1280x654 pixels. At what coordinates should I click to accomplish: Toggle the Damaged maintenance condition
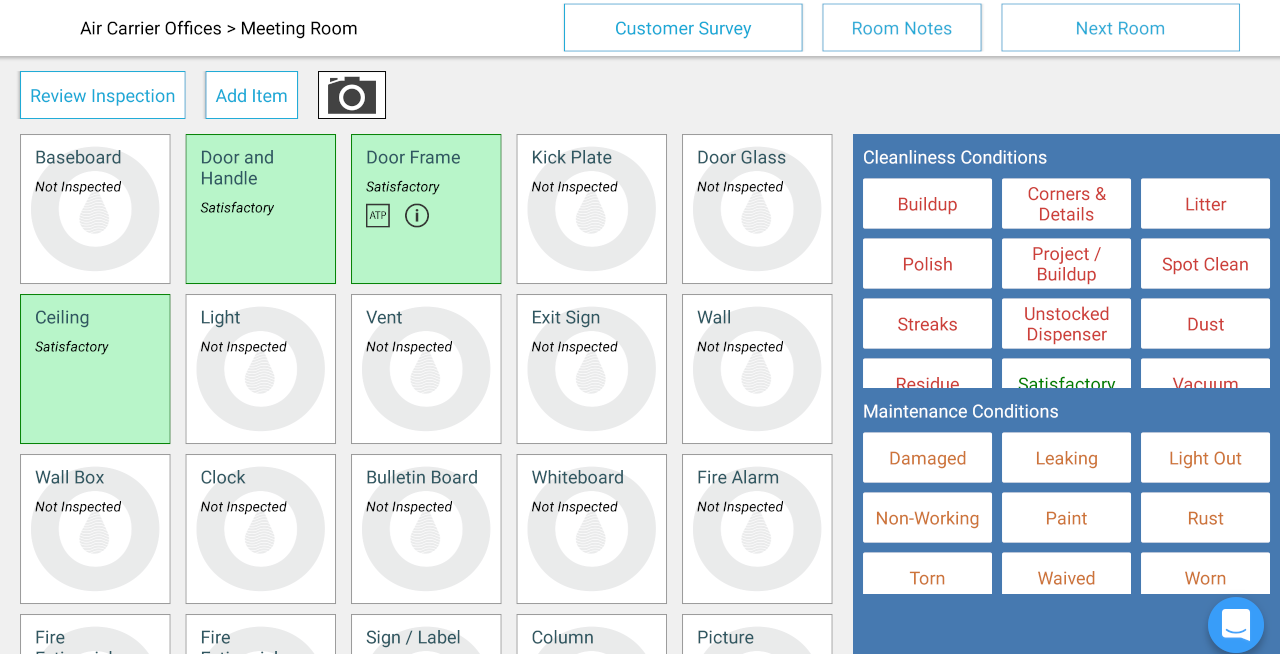pyautogui.click(x=927, y=458)
